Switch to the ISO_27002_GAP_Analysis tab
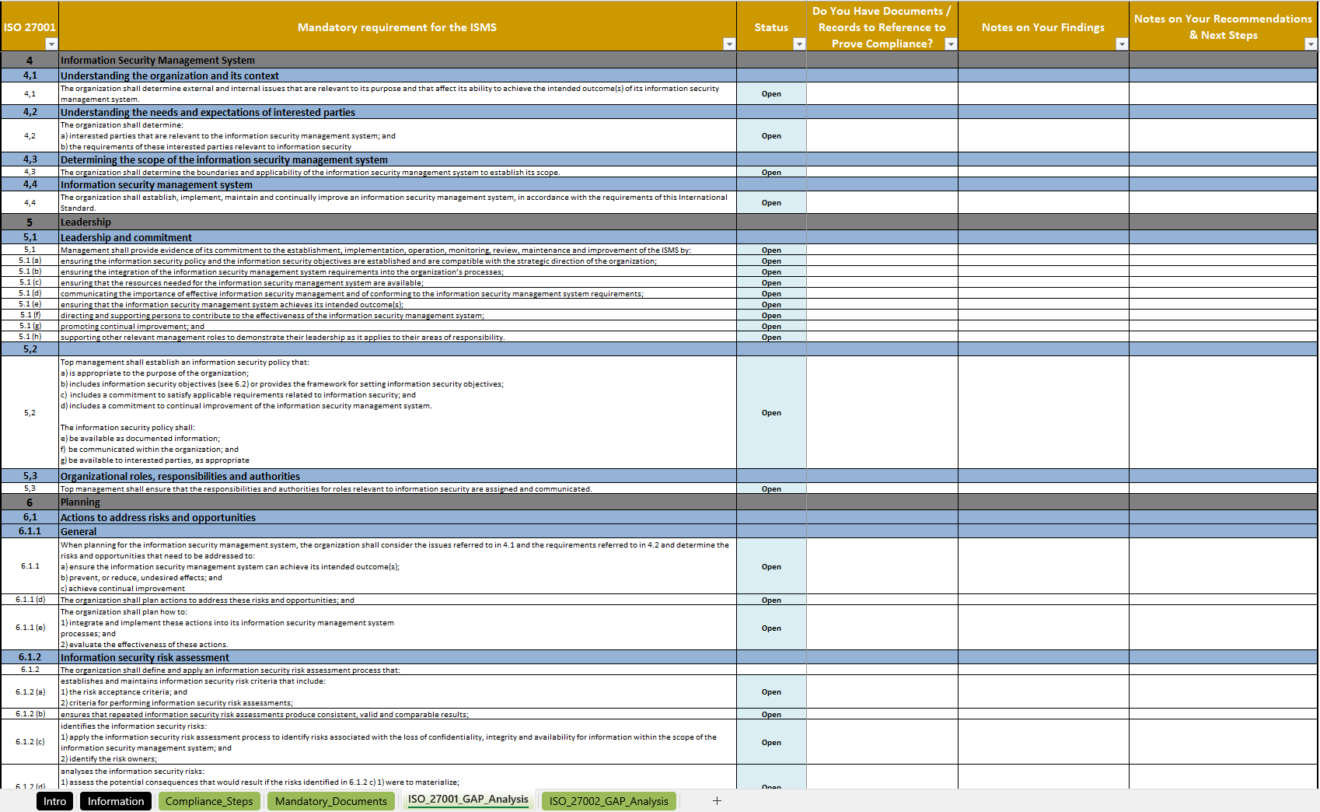 point(608,801)
